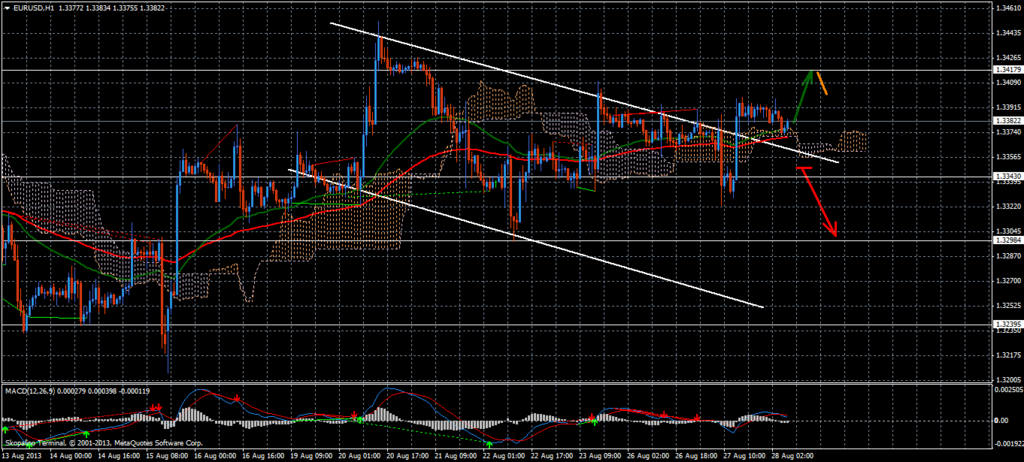
Task: Click the 20 Aug 01:00 time label
Action: (360, 455)
